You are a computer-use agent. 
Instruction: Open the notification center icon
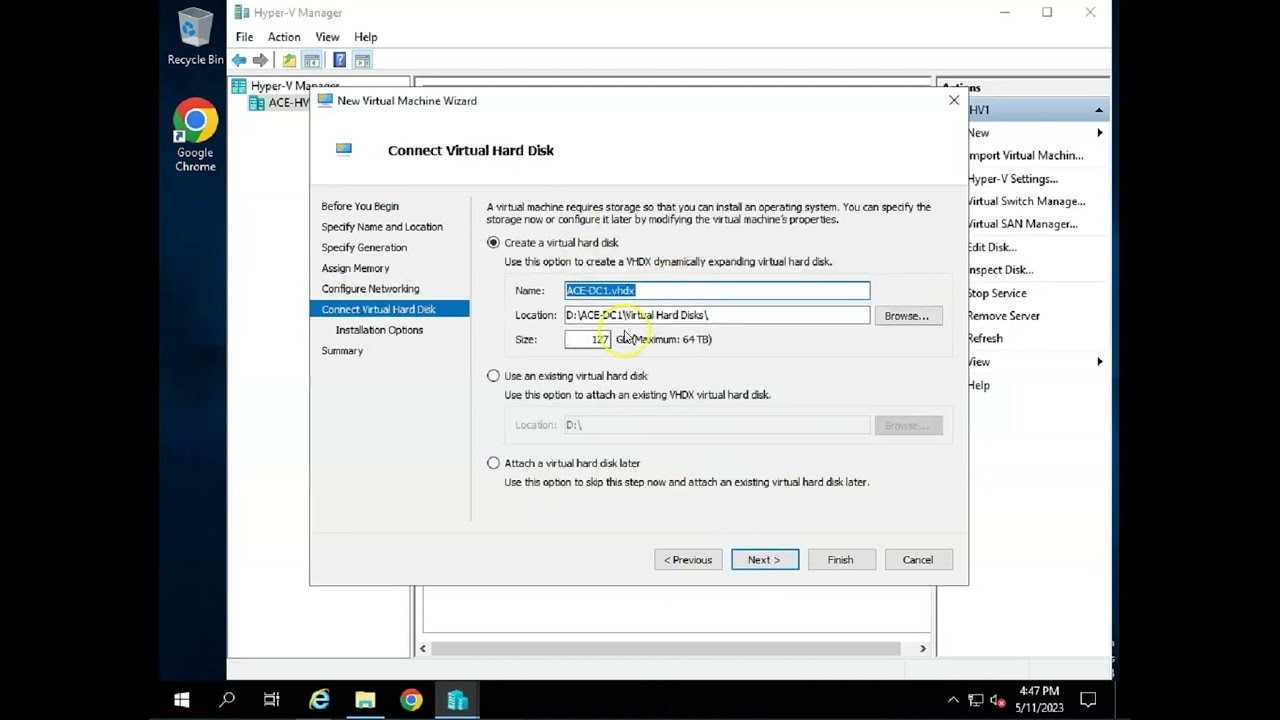click(x=1089, y=700)
